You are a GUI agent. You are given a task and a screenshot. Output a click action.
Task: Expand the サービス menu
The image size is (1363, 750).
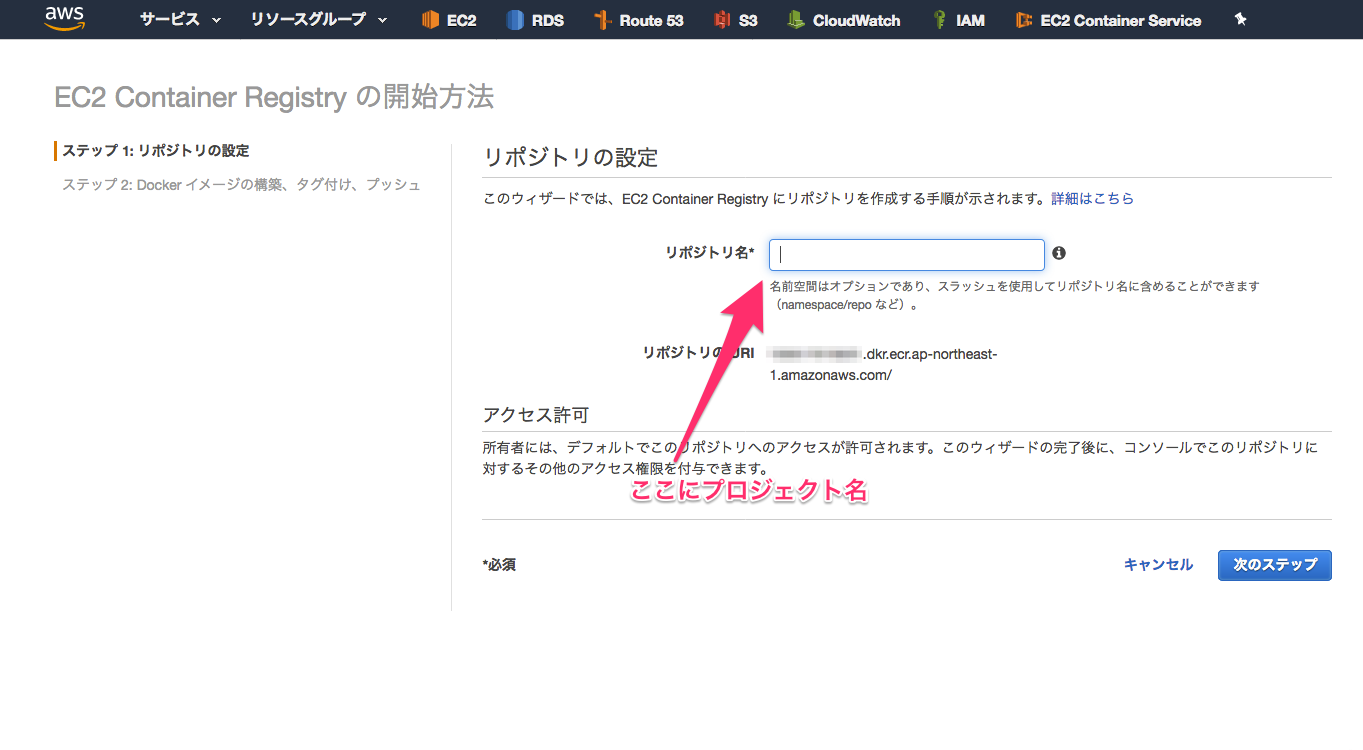coord(180,20)
